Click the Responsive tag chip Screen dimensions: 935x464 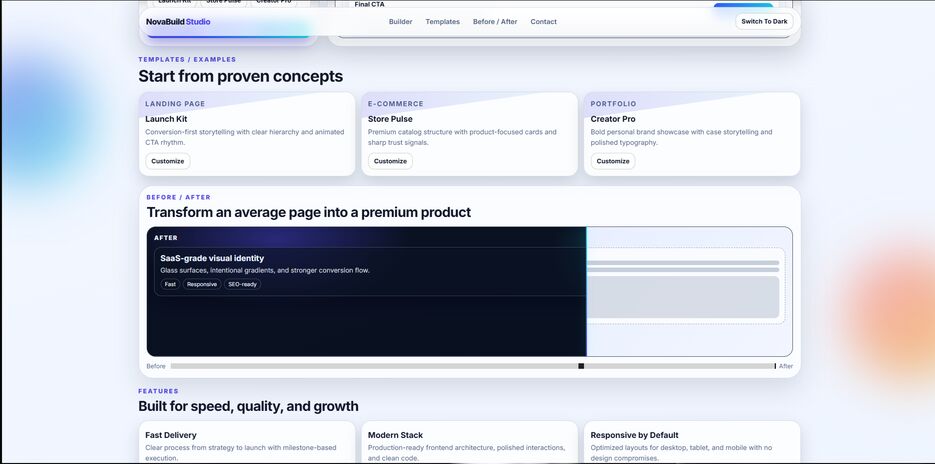tap(202, 284)
